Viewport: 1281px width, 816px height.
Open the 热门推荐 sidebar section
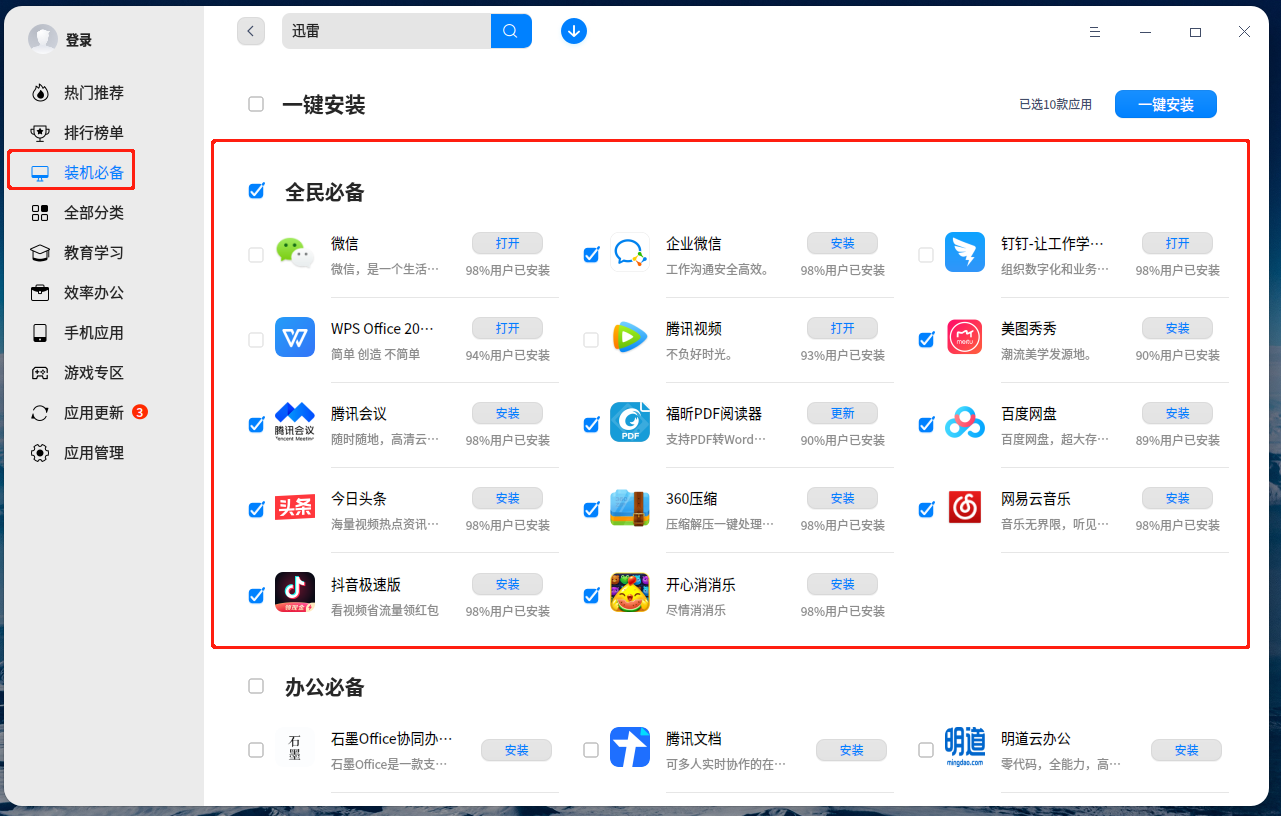78,93
